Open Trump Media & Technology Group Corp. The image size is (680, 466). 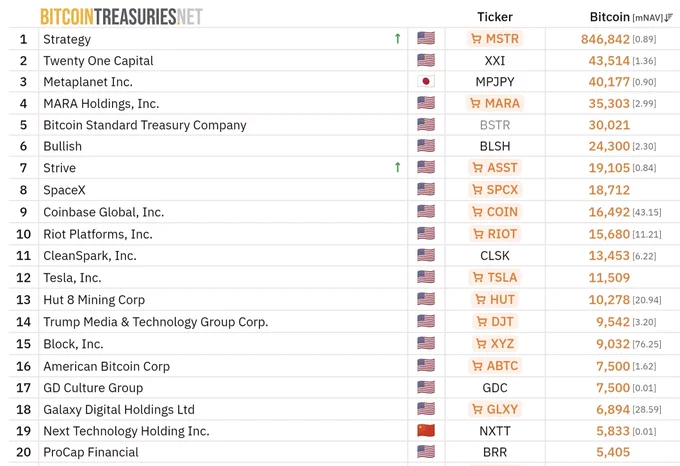156,322
